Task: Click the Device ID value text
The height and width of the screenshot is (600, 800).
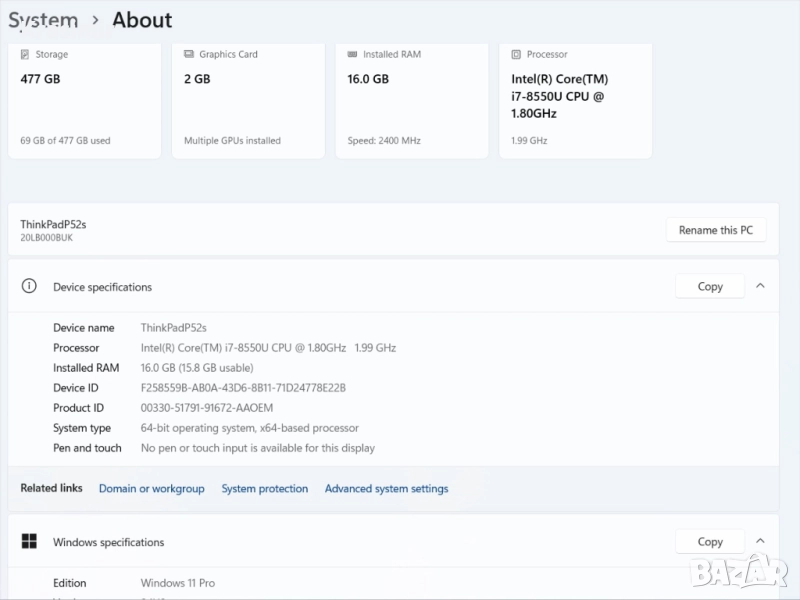Action: tap(243, 388)
